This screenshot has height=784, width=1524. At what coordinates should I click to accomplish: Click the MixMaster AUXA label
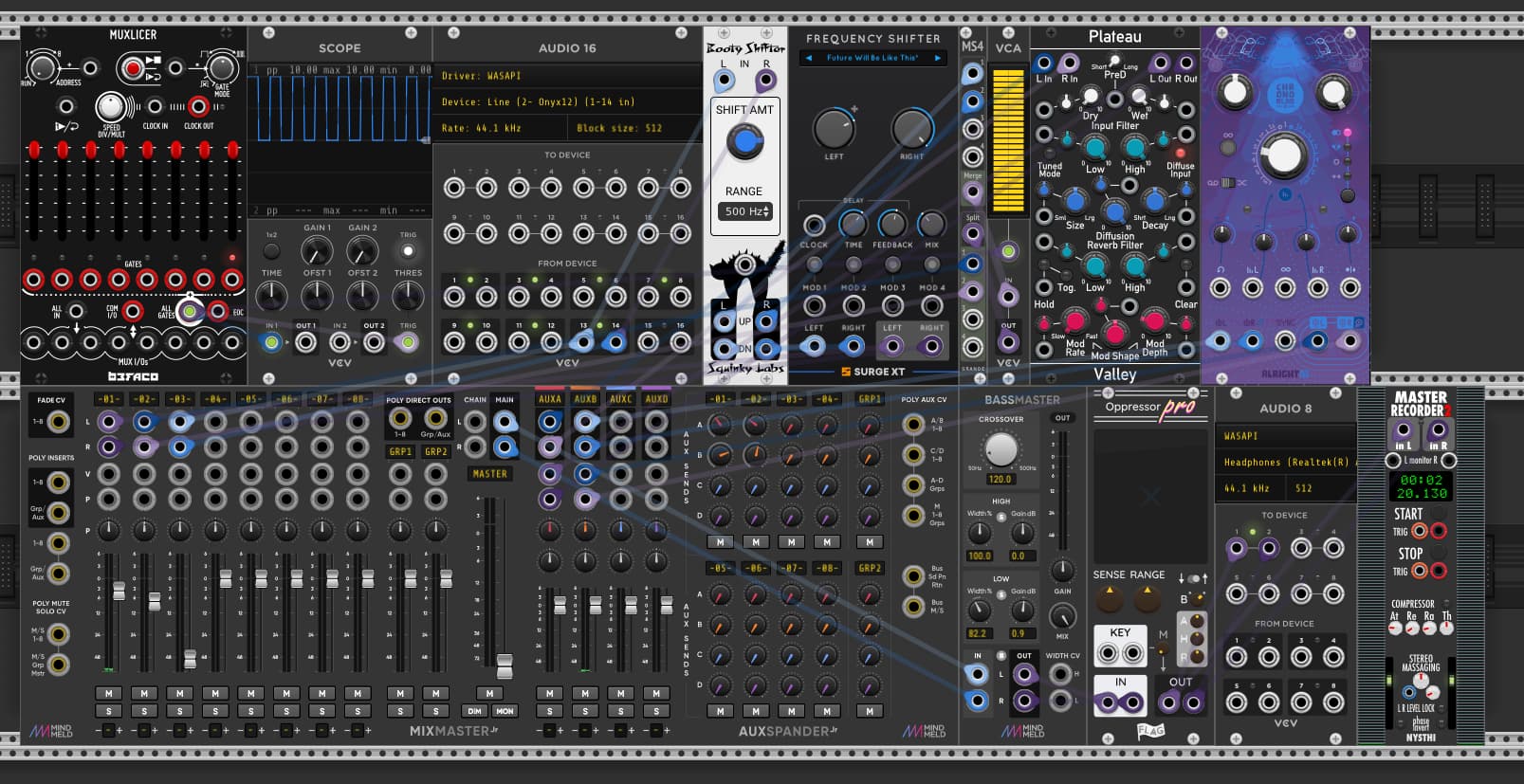(550, 399)
